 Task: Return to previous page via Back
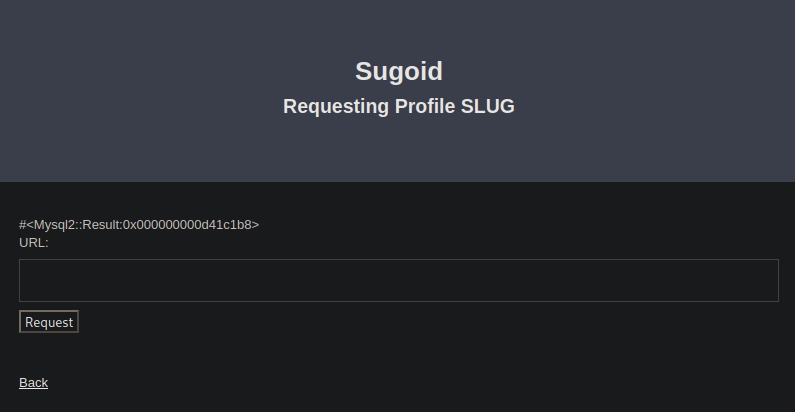(x=33, y=383)
